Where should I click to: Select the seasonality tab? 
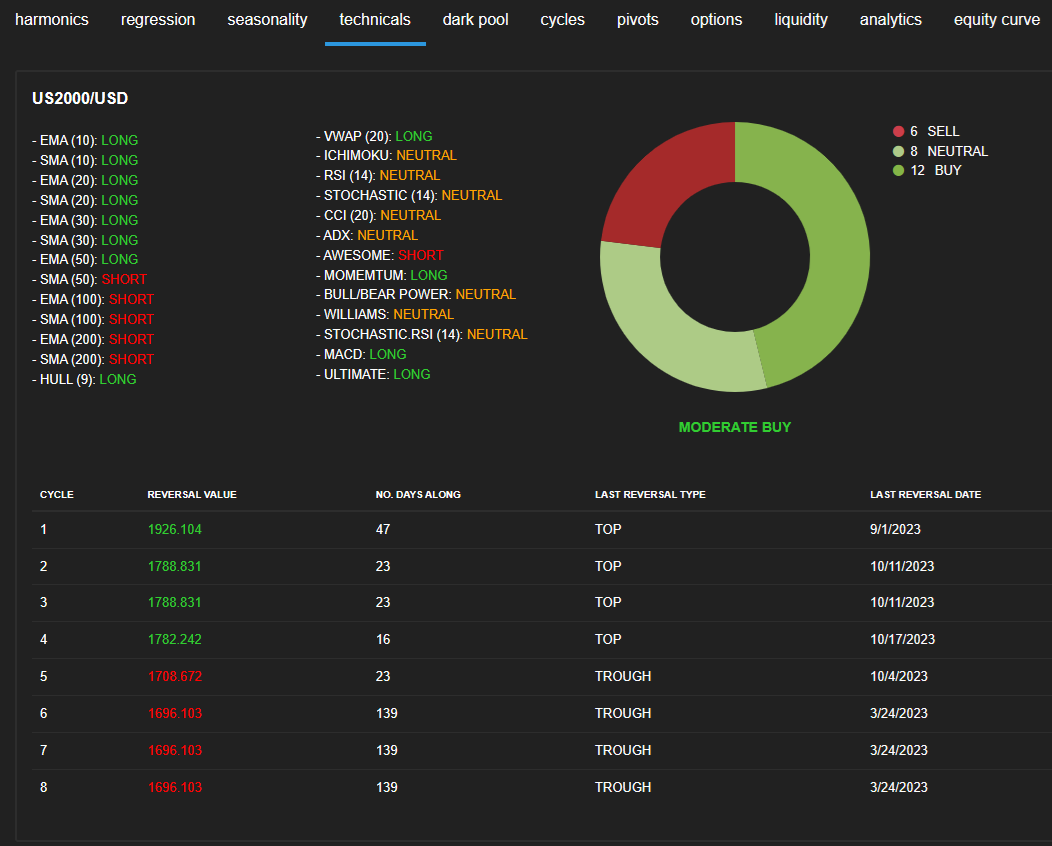[267, 20]
